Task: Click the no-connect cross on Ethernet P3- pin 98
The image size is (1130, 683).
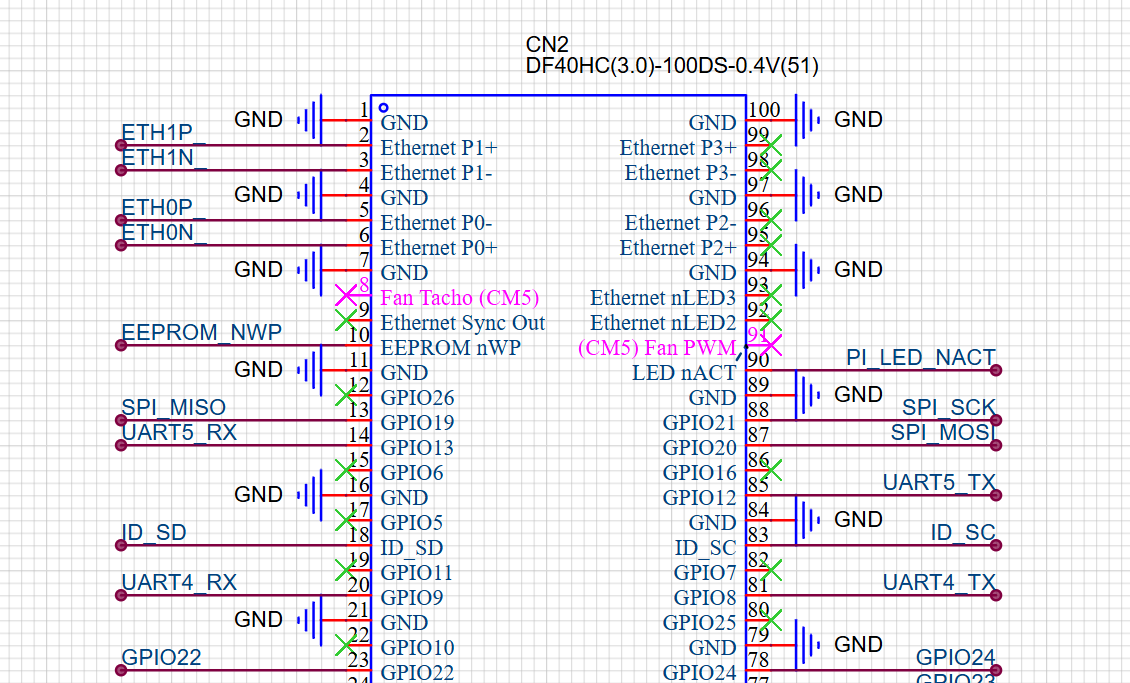Action: pos(771,170)
